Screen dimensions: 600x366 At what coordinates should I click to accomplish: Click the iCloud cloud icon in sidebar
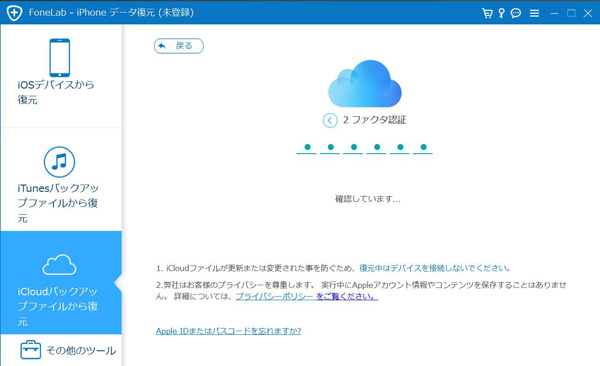[x=59, y=265]
